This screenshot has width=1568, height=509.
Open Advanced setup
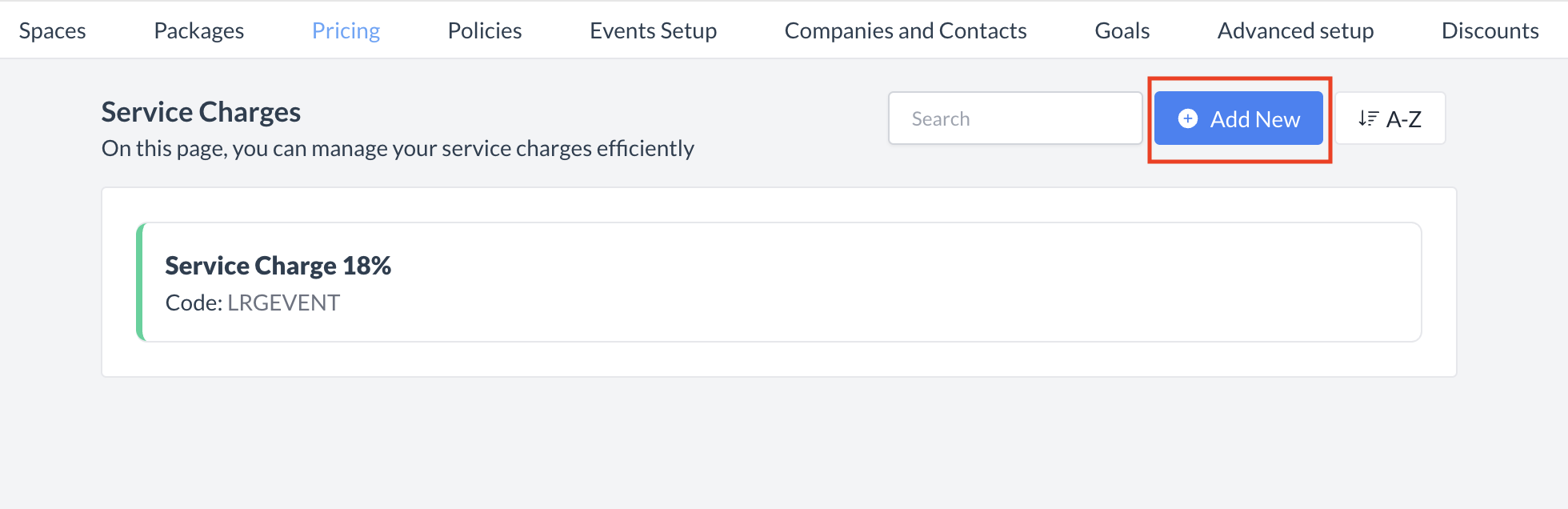pos(1294,30)
